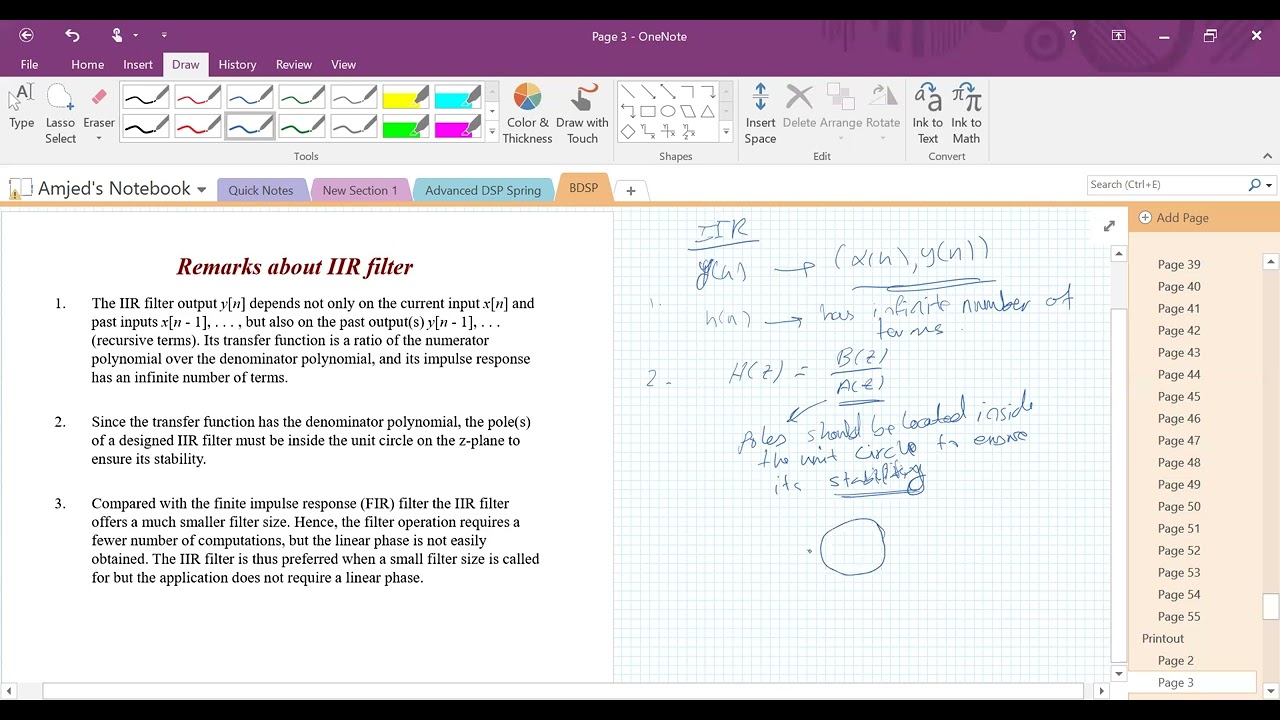Viewport: 1280px width, 720px height.
Task: Pick the top-row green pen
Action: tap(302, 96)
